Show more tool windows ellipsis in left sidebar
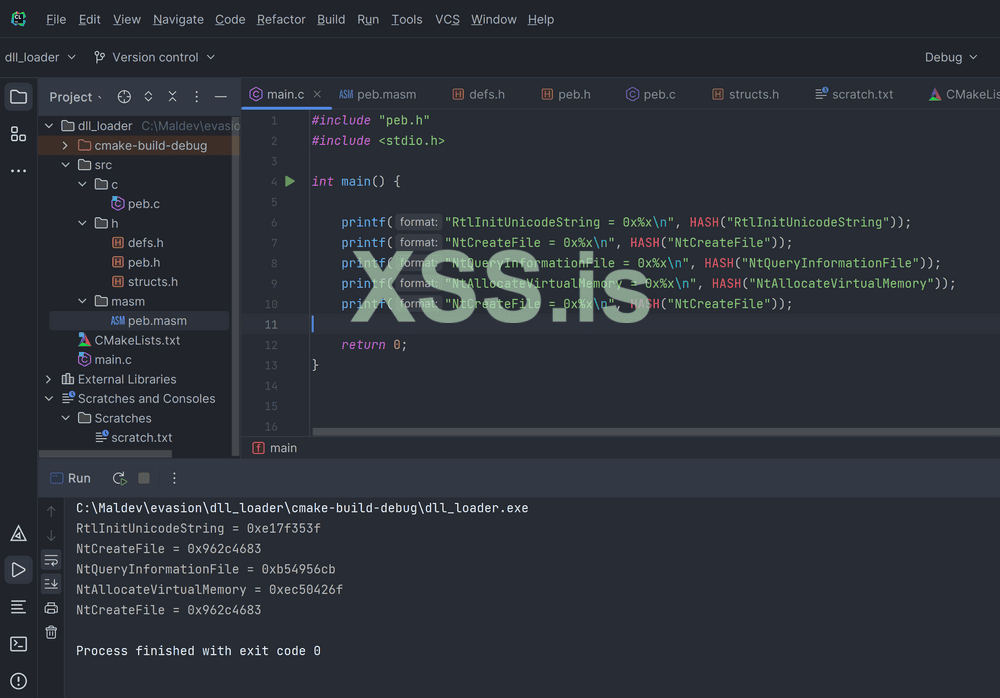The width and height of the screenshot is (1000, 698). (18, 171)
